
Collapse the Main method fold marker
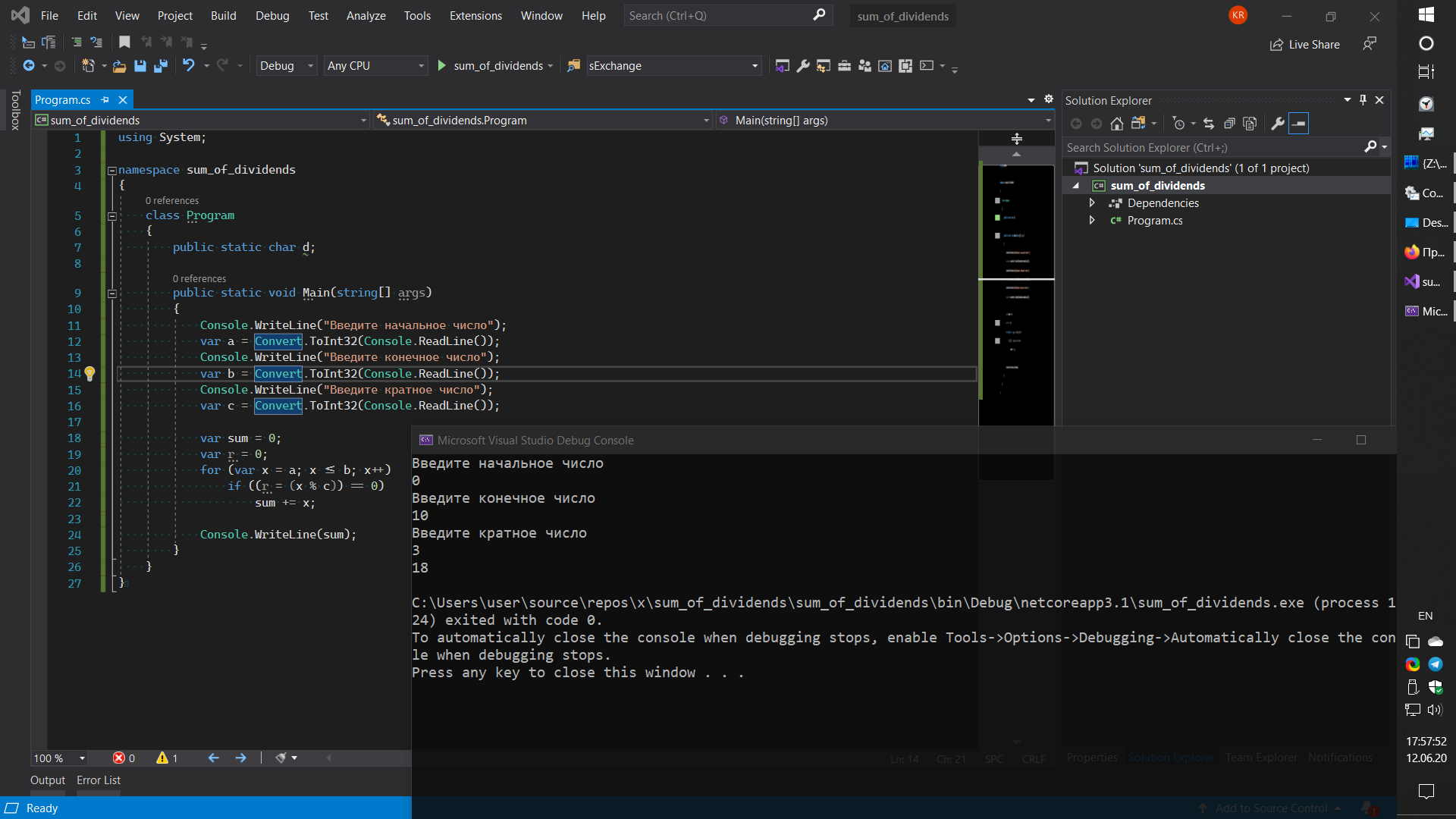pos(111,293)
